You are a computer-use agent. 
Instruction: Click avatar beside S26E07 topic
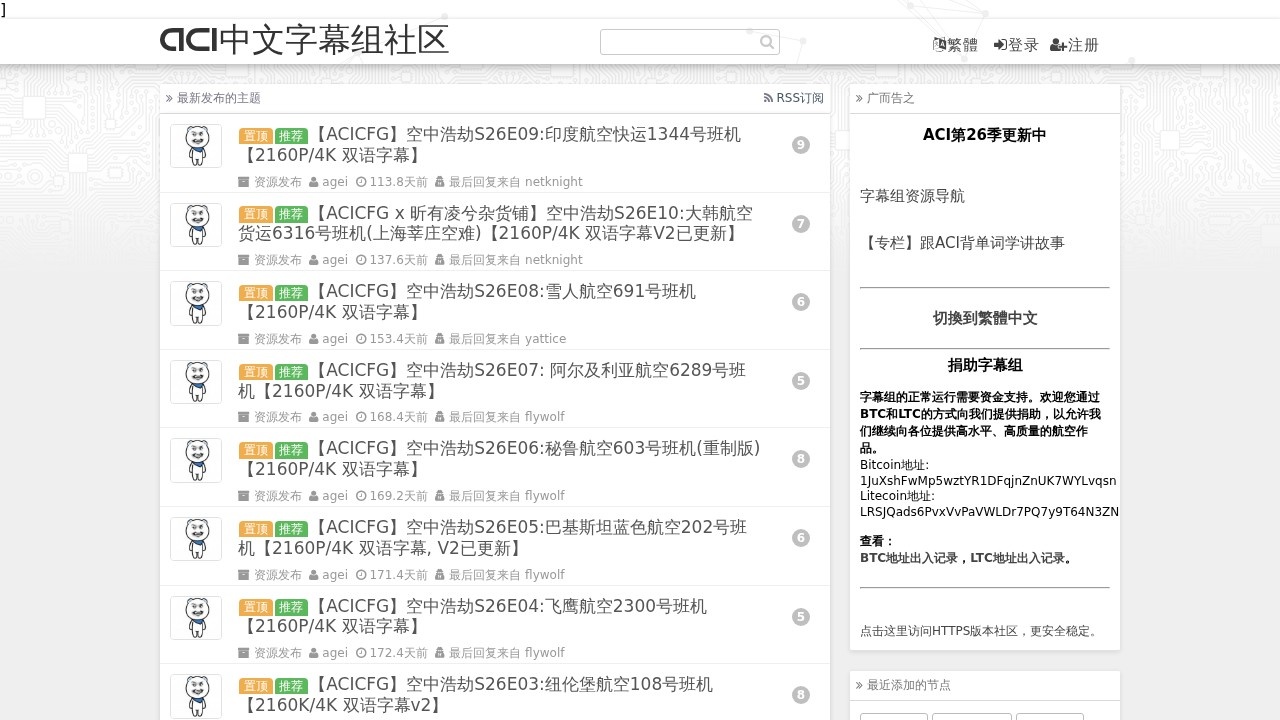(x=196, y=382)
